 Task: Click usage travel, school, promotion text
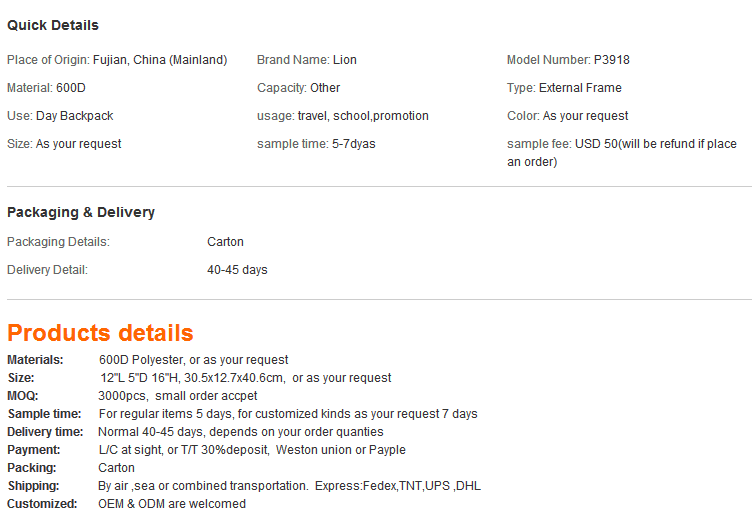pos(343,116)
